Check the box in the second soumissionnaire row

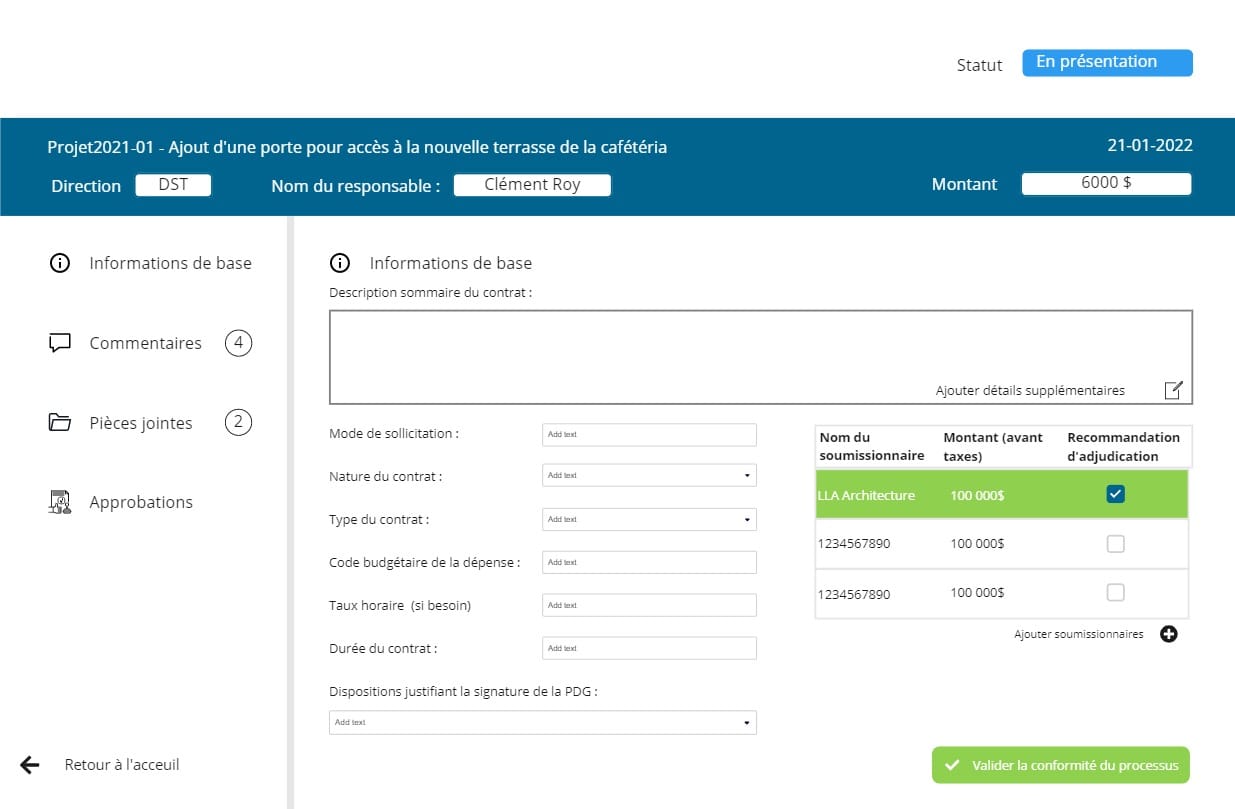point(1116,544)
